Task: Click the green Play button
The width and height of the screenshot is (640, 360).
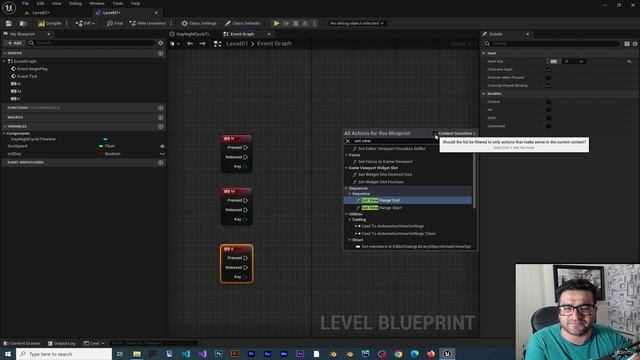Action: [x=276, y=23]
